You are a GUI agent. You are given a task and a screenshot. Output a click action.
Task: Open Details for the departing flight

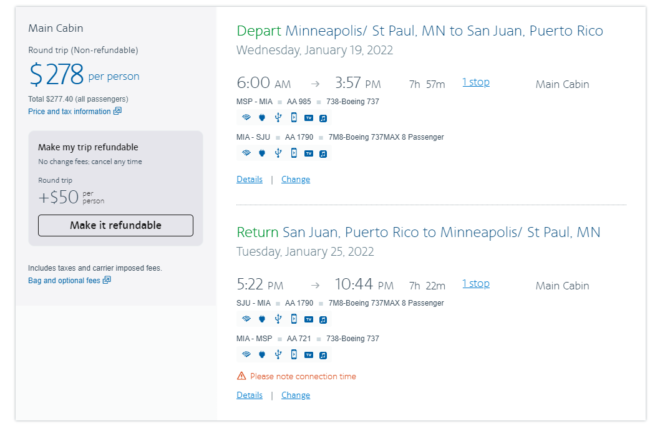click(x=249, y=179)
